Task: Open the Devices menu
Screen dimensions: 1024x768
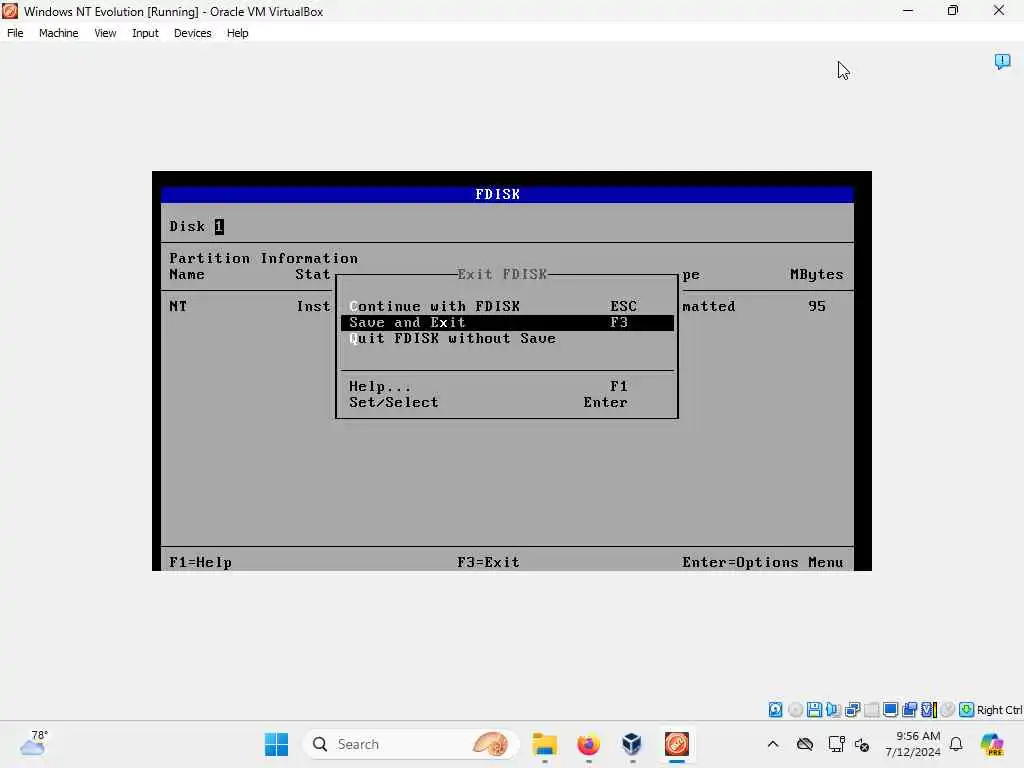Action: (192, 33)
